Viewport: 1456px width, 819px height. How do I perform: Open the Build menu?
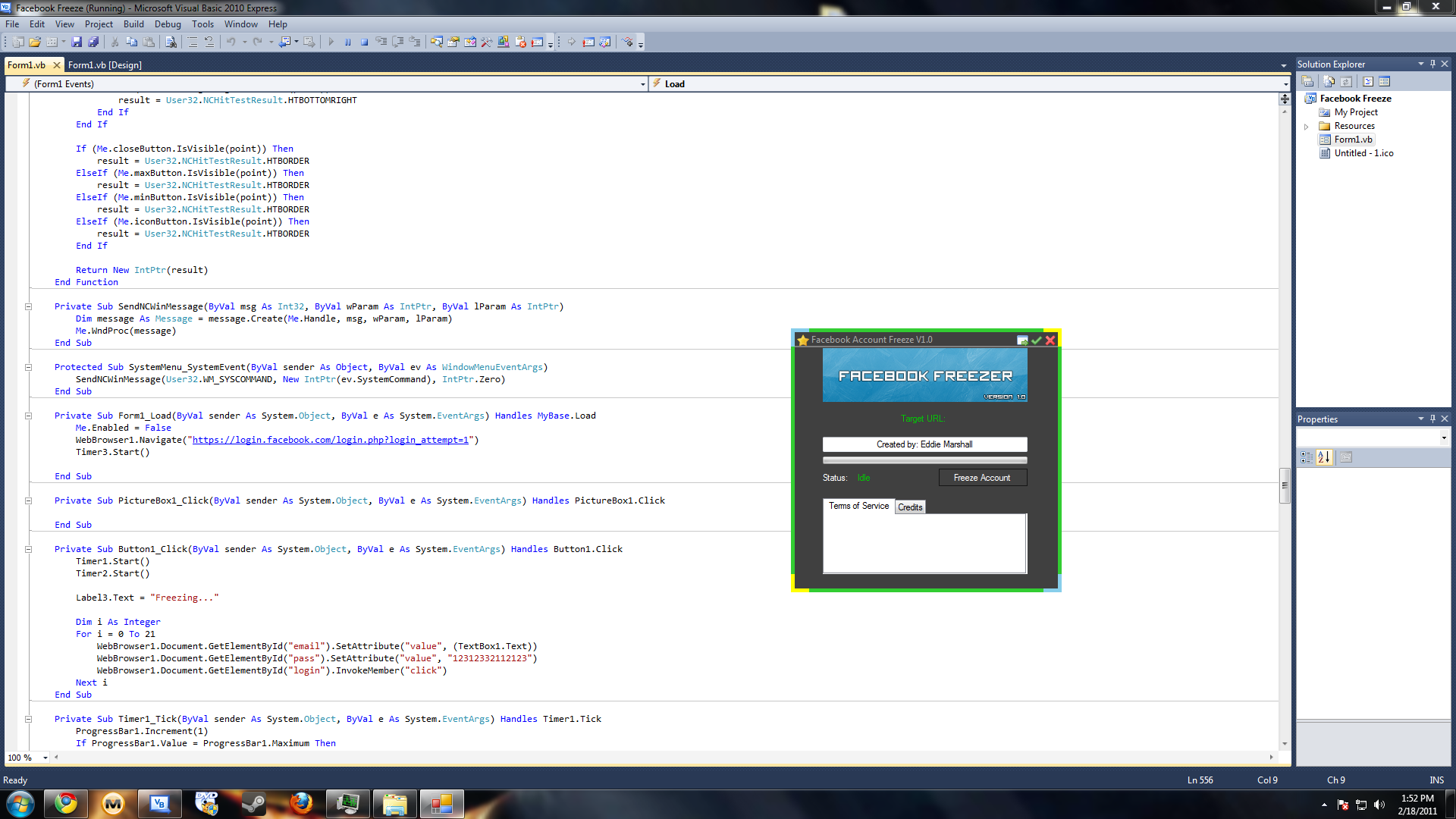133,24
